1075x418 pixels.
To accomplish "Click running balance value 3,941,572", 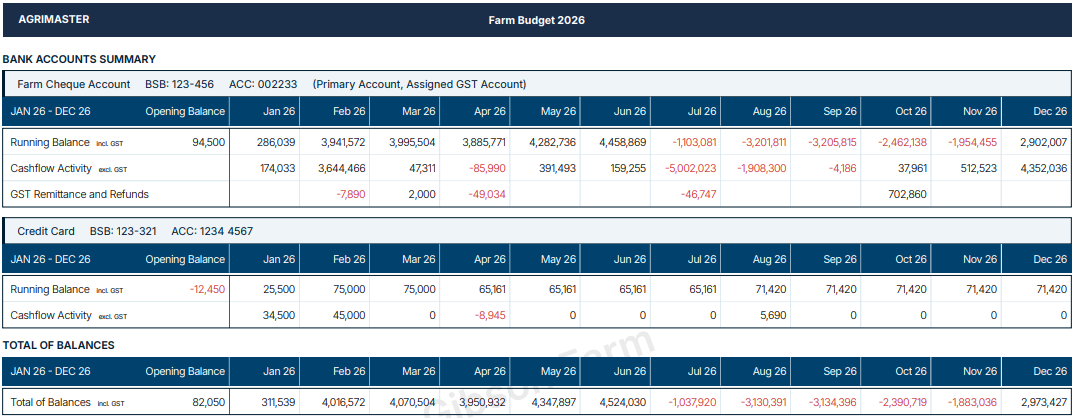I will point(343,143).
